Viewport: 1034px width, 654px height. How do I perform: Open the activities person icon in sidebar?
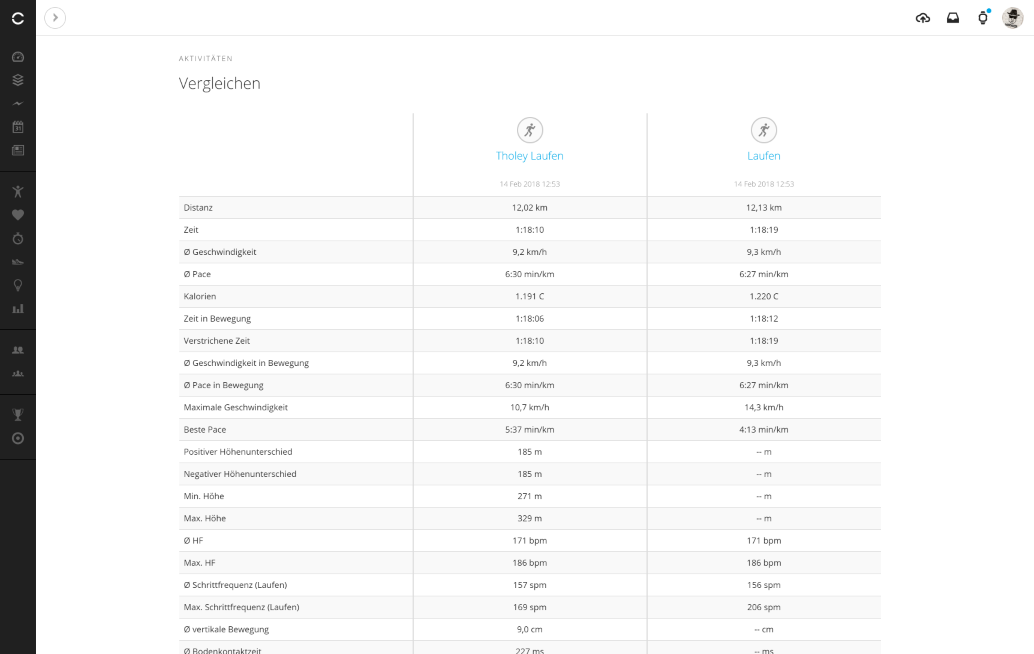coord(18,192)
